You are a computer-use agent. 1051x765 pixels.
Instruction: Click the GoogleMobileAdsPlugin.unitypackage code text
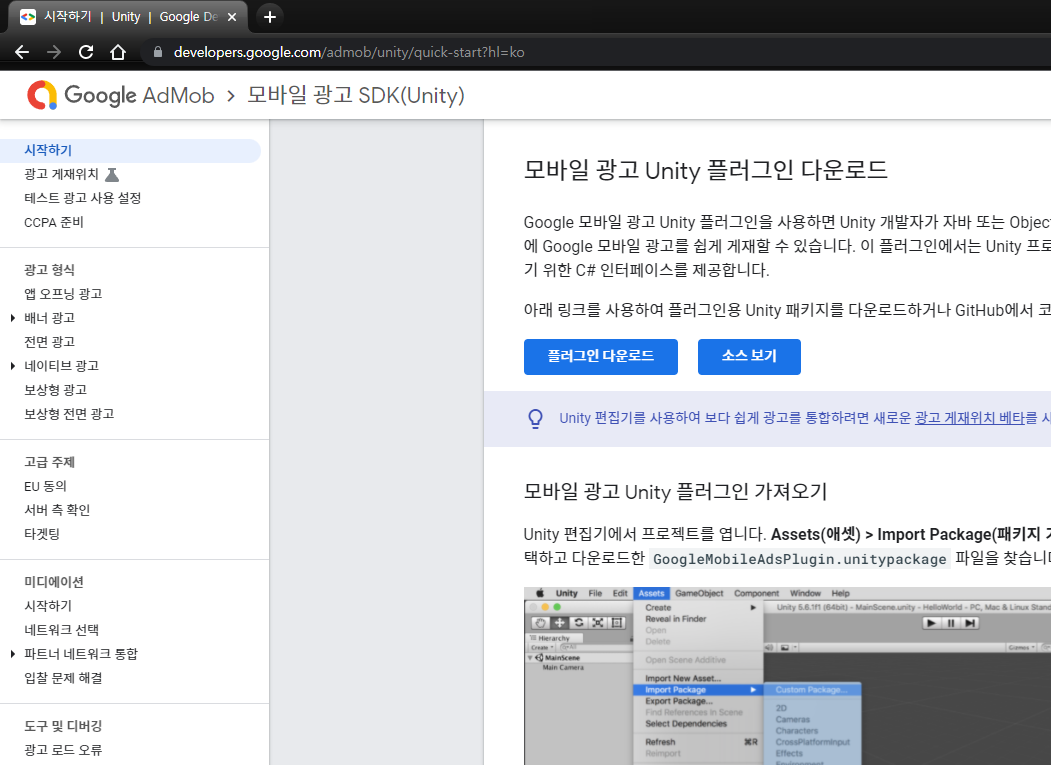coord(800,559)
